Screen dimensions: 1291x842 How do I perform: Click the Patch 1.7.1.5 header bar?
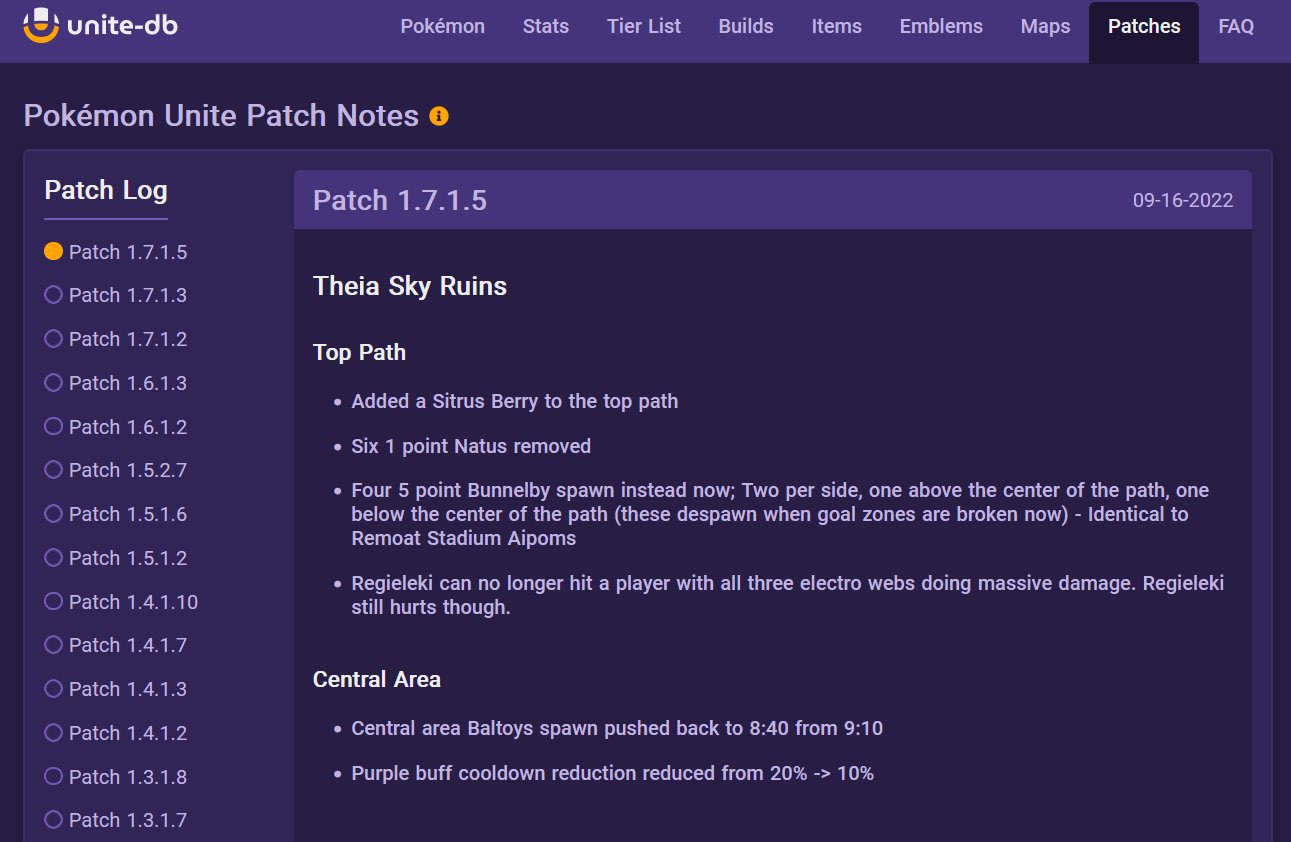pyautogui.click(x=772, y=200)
